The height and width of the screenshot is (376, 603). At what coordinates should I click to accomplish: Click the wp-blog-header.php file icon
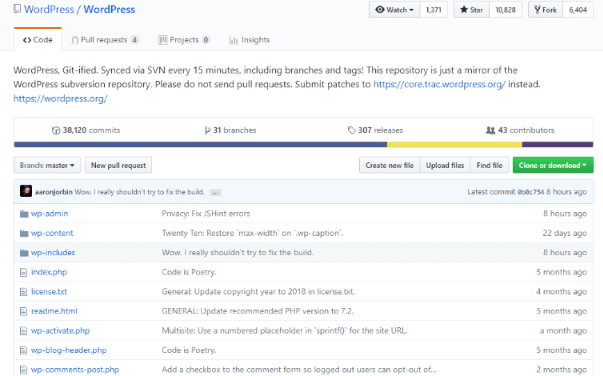[23, 350]
